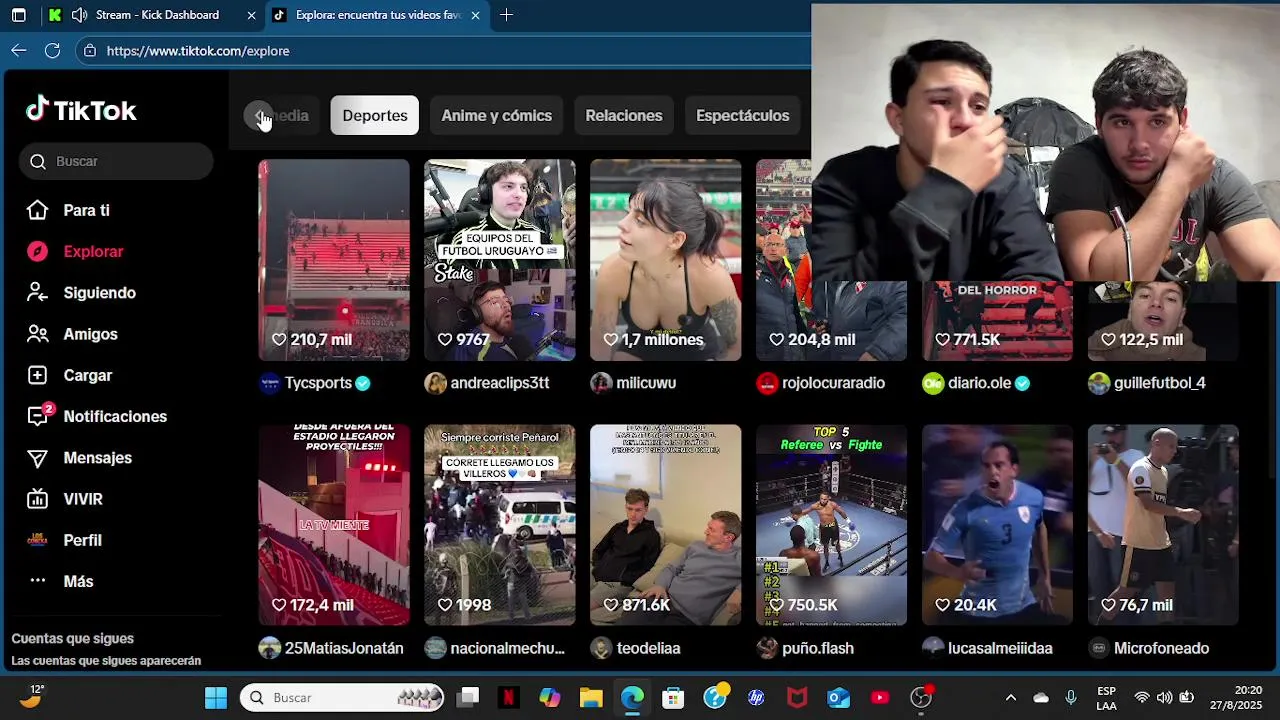This screenshot has width=1280, height=720.
Task: Click the browser address bar URL
Action: pos(198,50)
